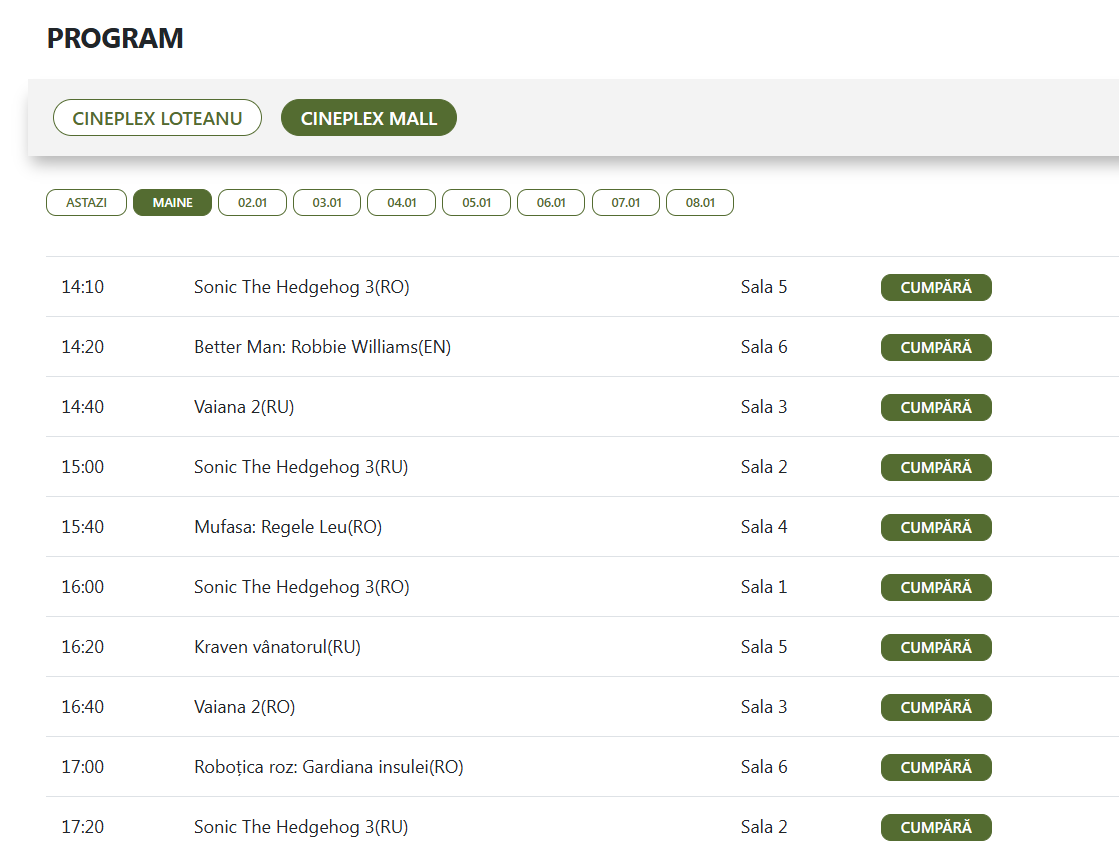Select the MAINE date tab

[173, 203]
